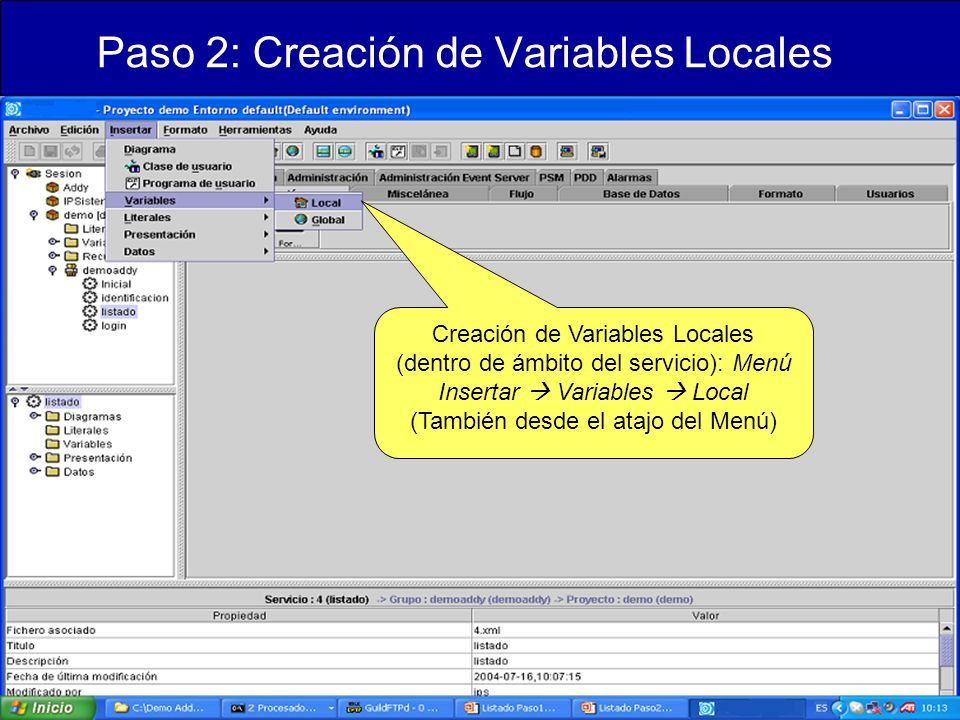Click the Save floppy disk toolbar icon
Screen dimensions: 960x720
point(51,151)
